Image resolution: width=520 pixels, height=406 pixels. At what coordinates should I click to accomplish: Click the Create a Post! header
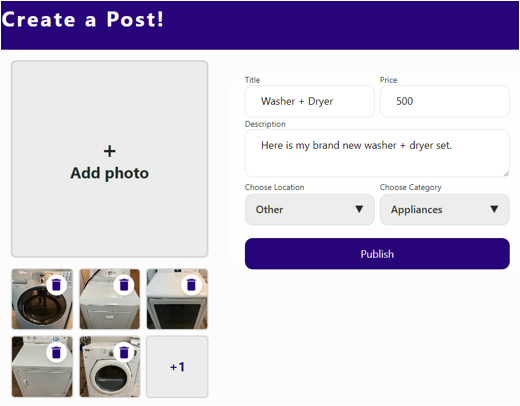coord(83,19)
